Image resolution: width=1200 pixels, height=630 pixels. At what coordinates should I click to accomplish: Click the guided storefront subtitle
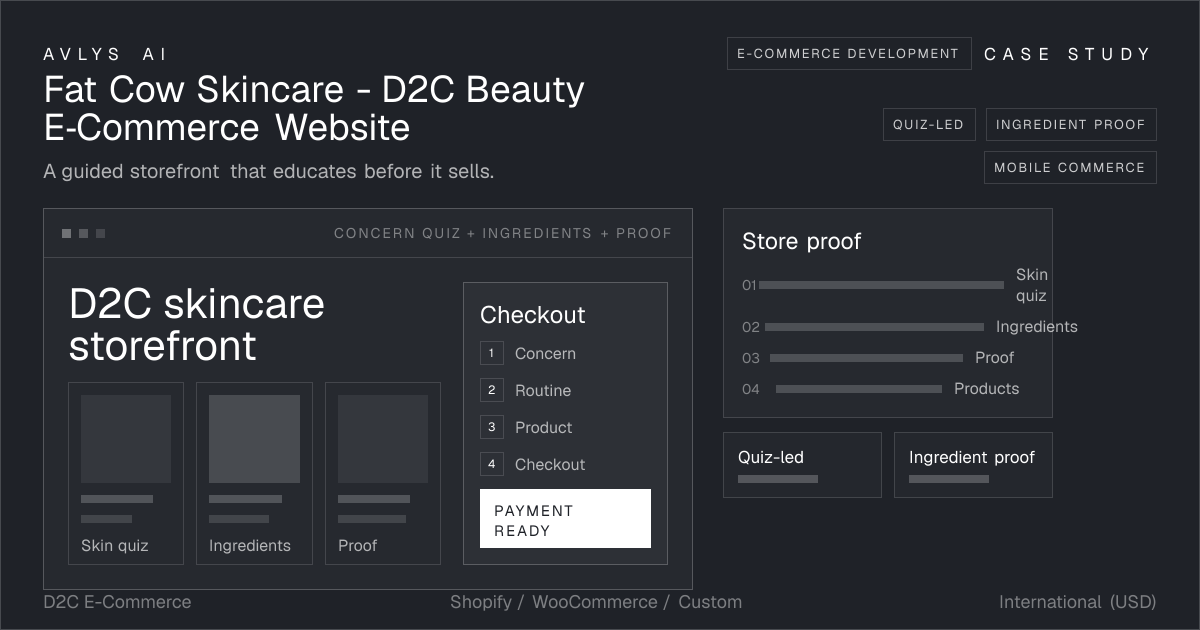269,172
